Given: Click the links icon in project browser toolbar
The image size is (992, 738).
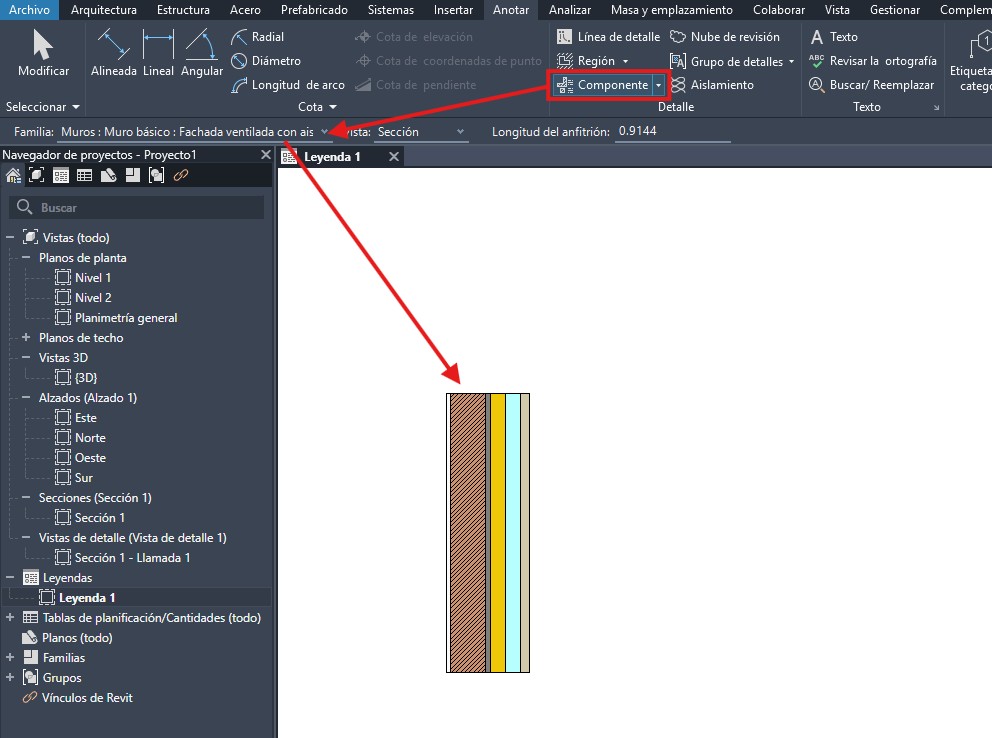Looking at the screenshot, I should pos(181,175).
